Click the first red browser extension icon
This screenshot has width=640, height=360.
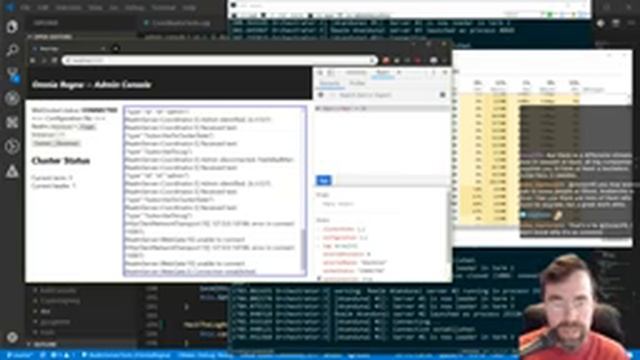pyautogui.click(x=386, y=60)
